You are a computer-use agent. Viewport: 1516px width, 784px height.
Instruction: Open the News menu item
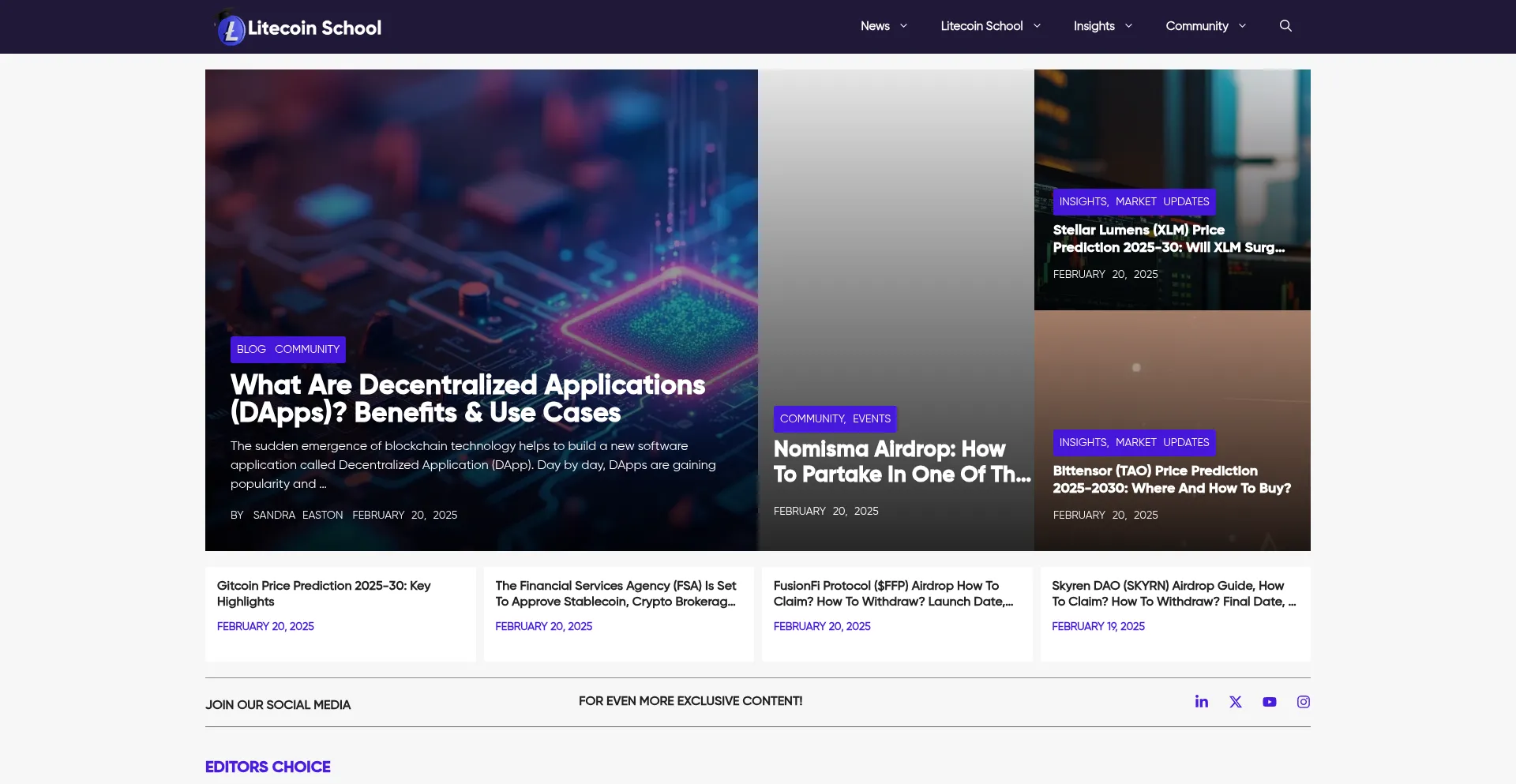pyautogui.click(x=875, y=26)
